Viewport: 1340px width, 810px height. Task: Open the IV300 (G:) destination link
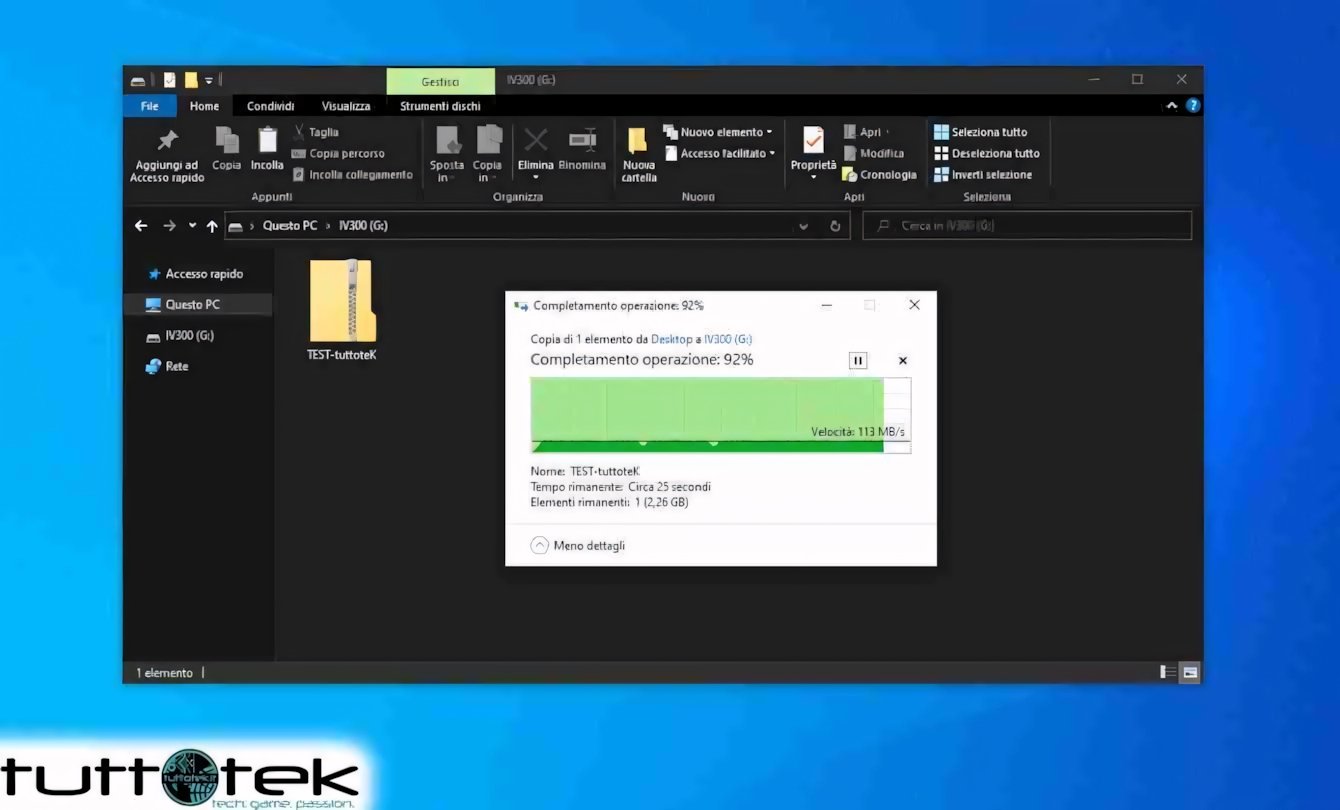(728, 340)
